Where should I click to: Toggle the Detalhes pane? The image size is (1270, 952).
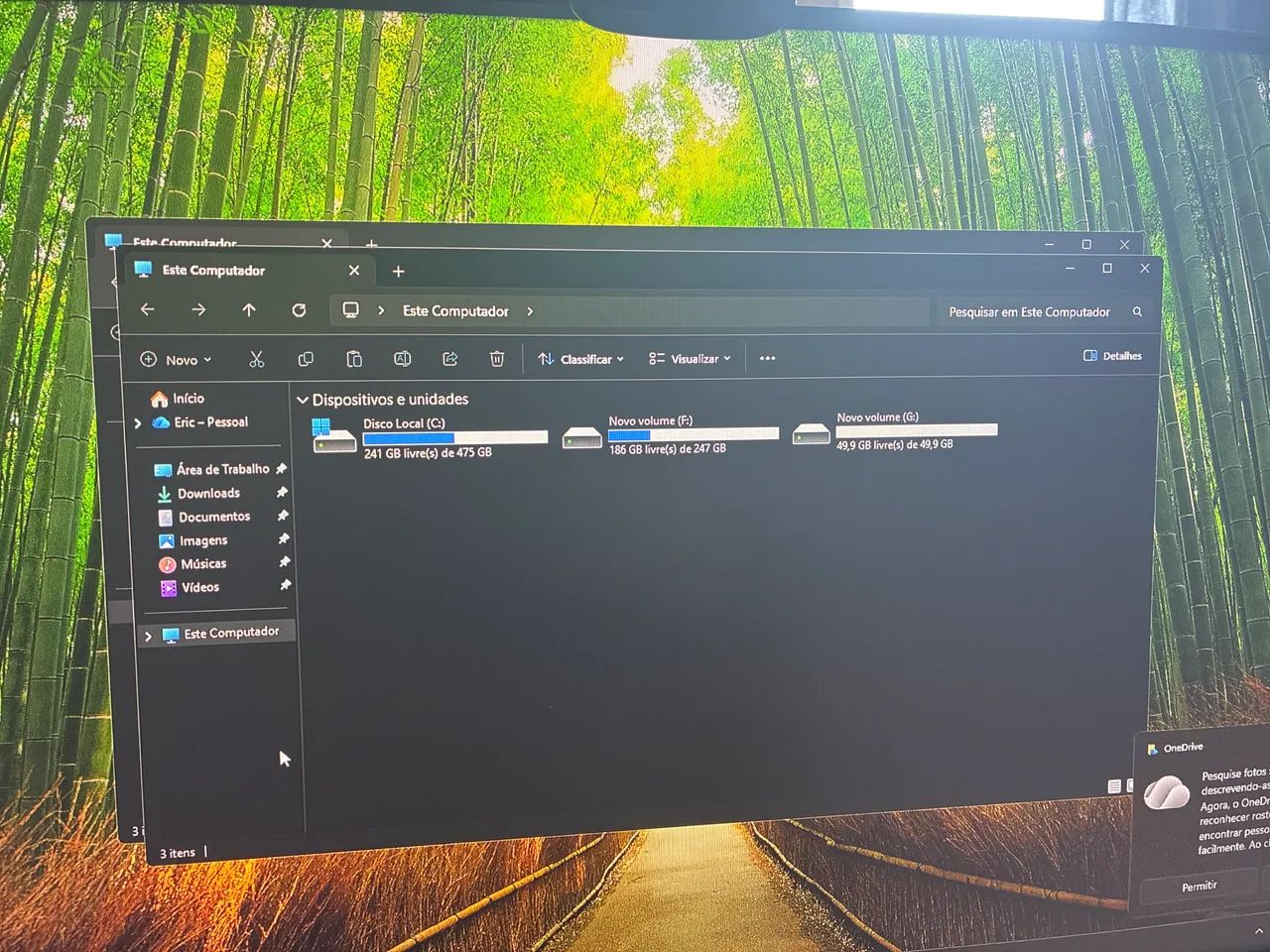point(1112,356)
